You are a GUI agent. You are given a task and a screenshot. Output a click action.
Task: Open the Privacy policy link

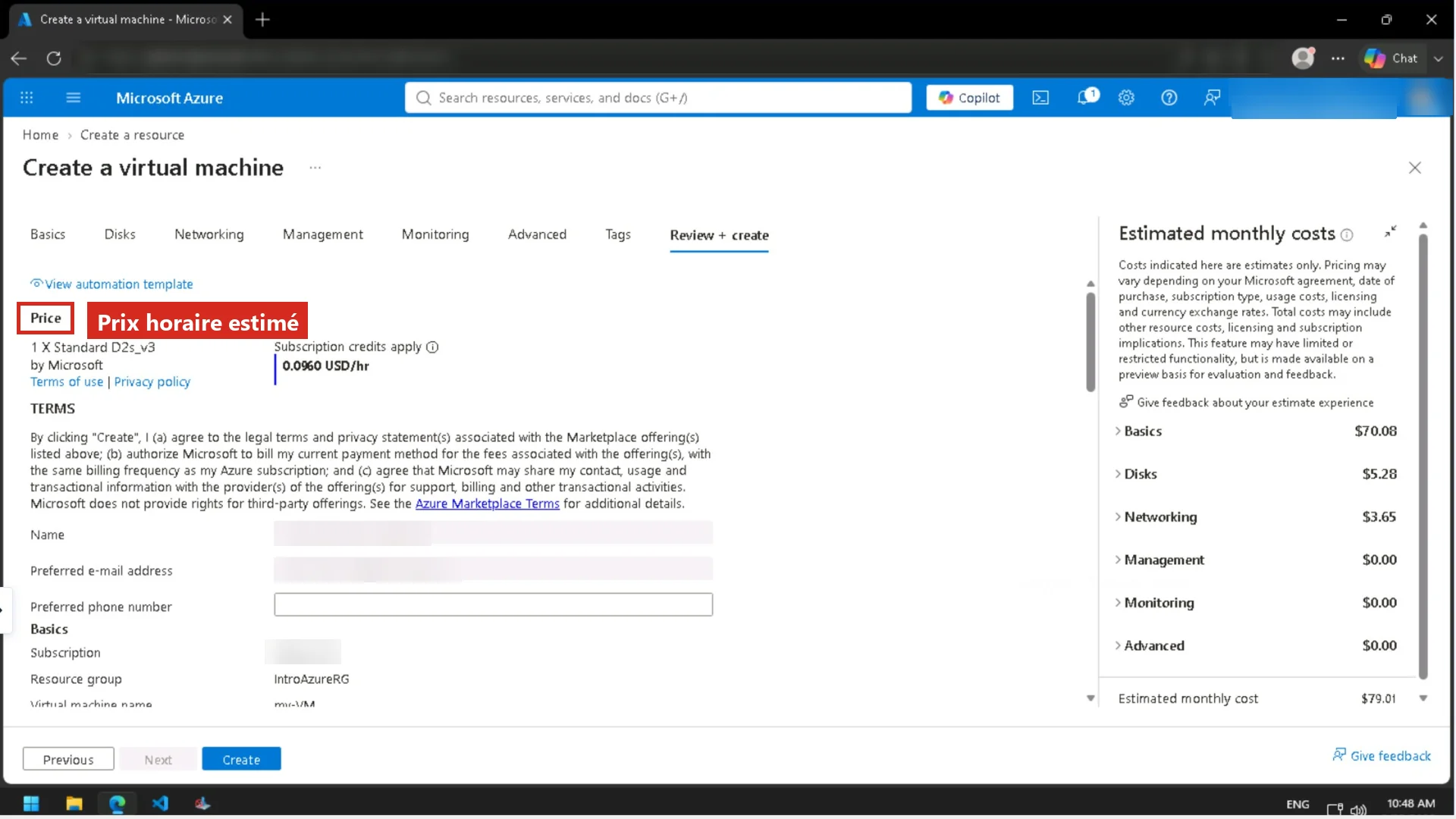(x=152, y=382)
